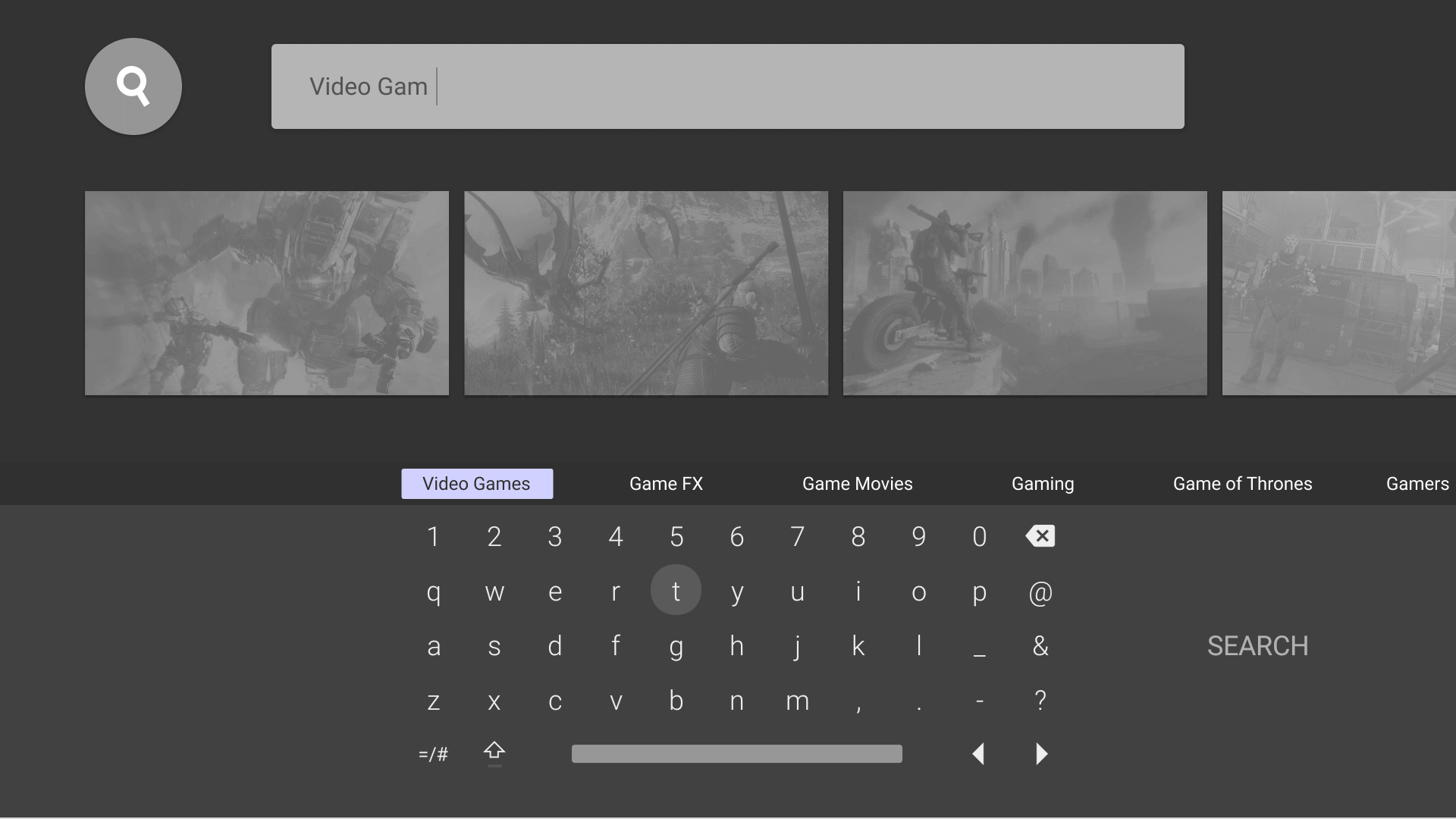Choose 'Game of Thrones' suggestion
The width and height of the screenshot is (1456, 819).
coord(1243,484)
